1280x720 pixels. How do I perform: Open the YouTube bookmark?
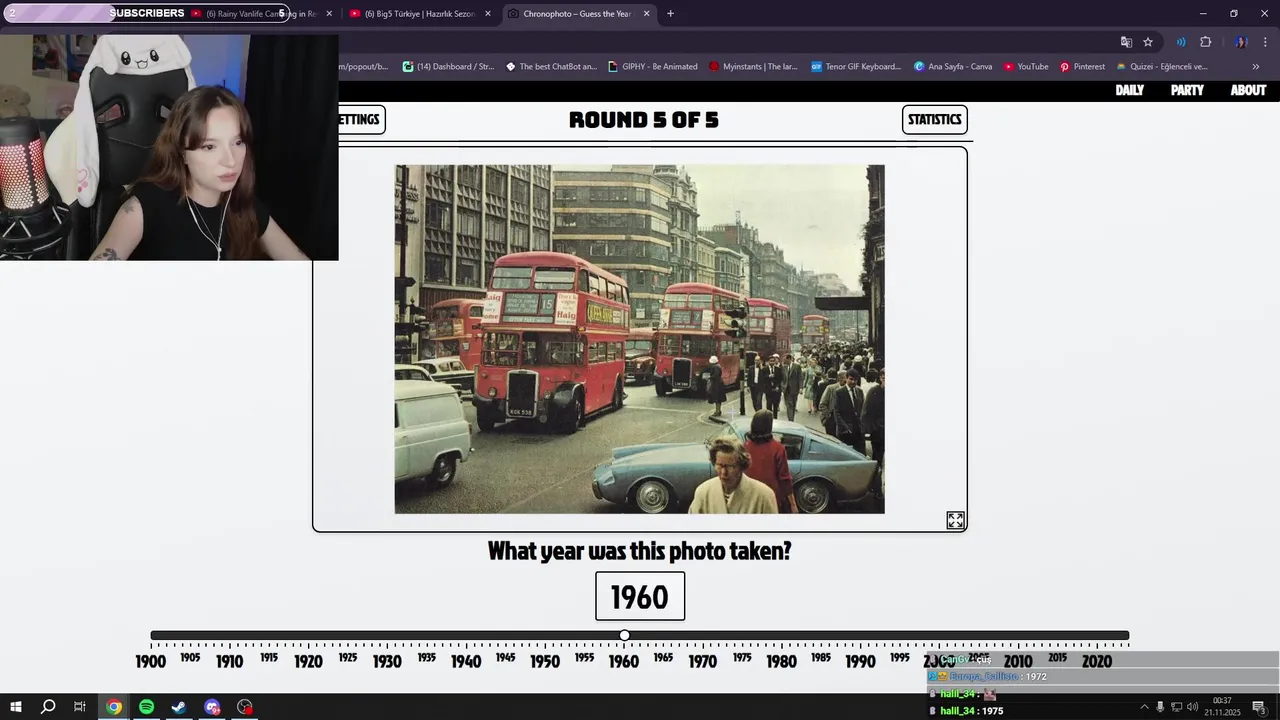coord(1026,67)
